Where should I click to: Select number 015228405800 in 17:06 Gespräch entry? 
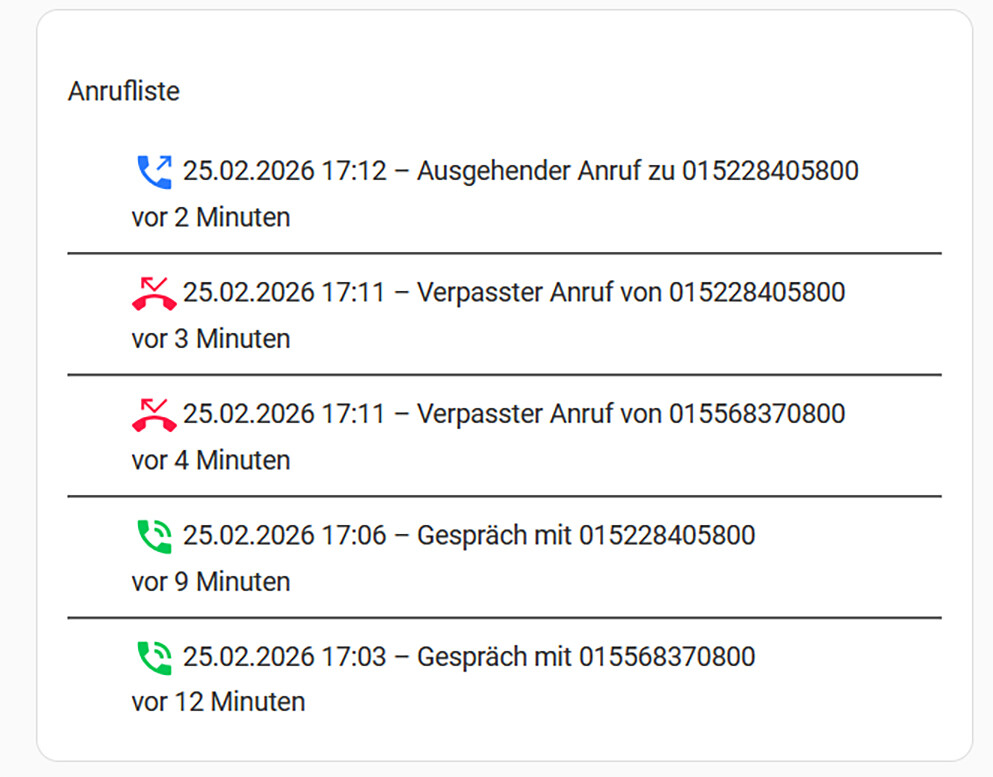(667, 536)
